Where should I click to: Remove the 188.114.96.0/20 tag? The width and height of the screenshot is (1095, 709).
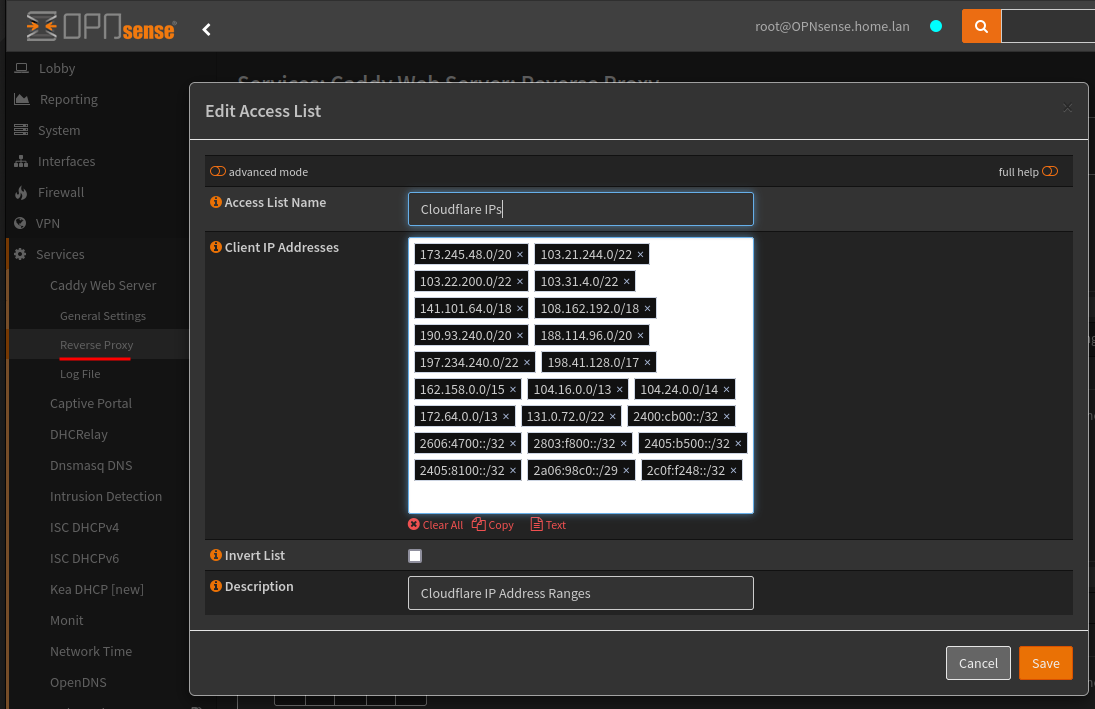[x=640, y=336]
